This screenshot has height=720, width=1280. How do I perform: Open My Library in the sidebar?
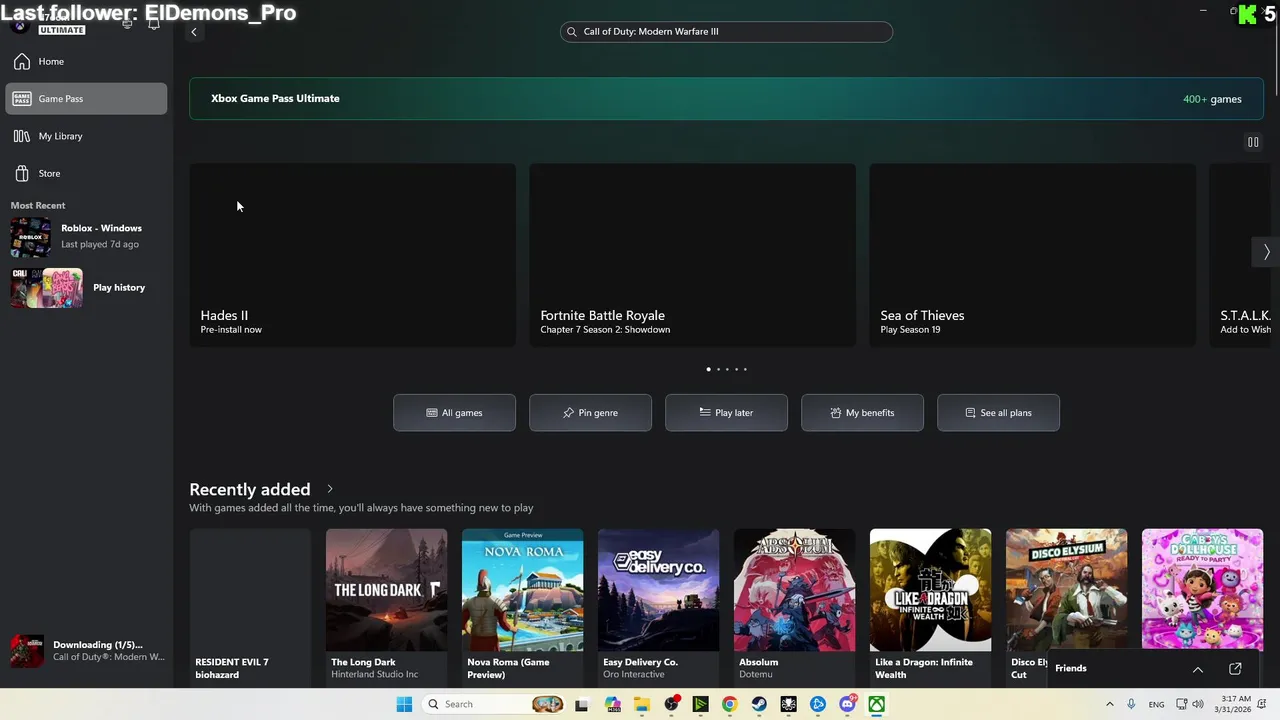pos(87,136)
